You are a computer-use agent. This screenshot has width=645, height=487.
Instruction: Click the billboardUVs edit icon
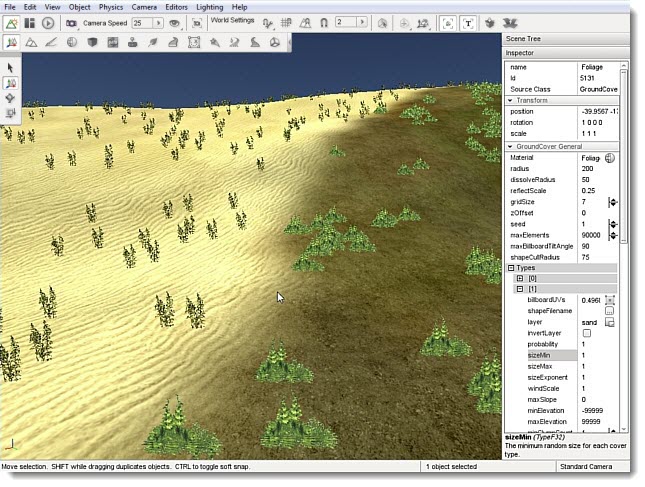tap(610, 300)
